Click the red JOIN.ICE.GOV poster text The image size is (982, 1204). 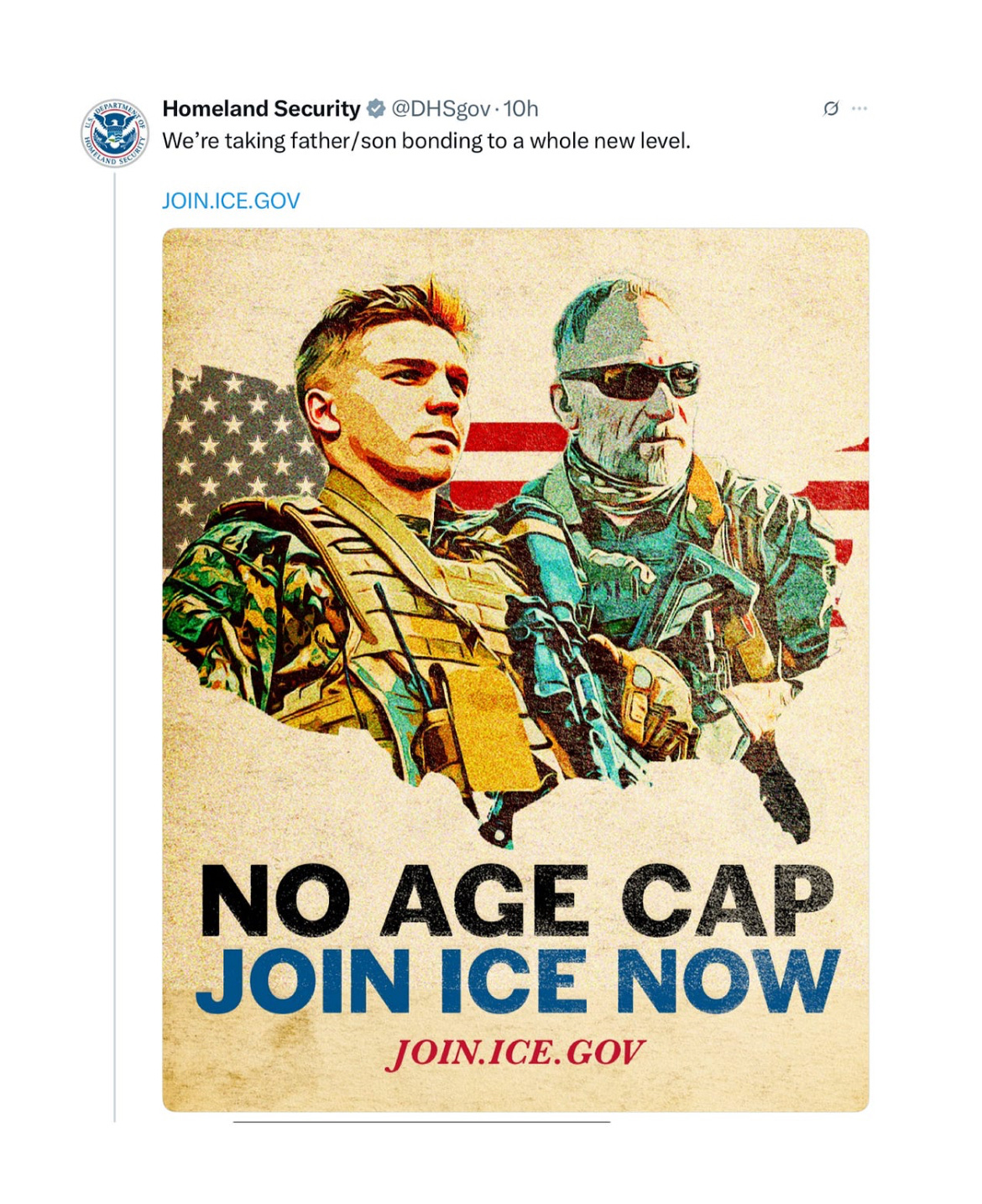515,1052
